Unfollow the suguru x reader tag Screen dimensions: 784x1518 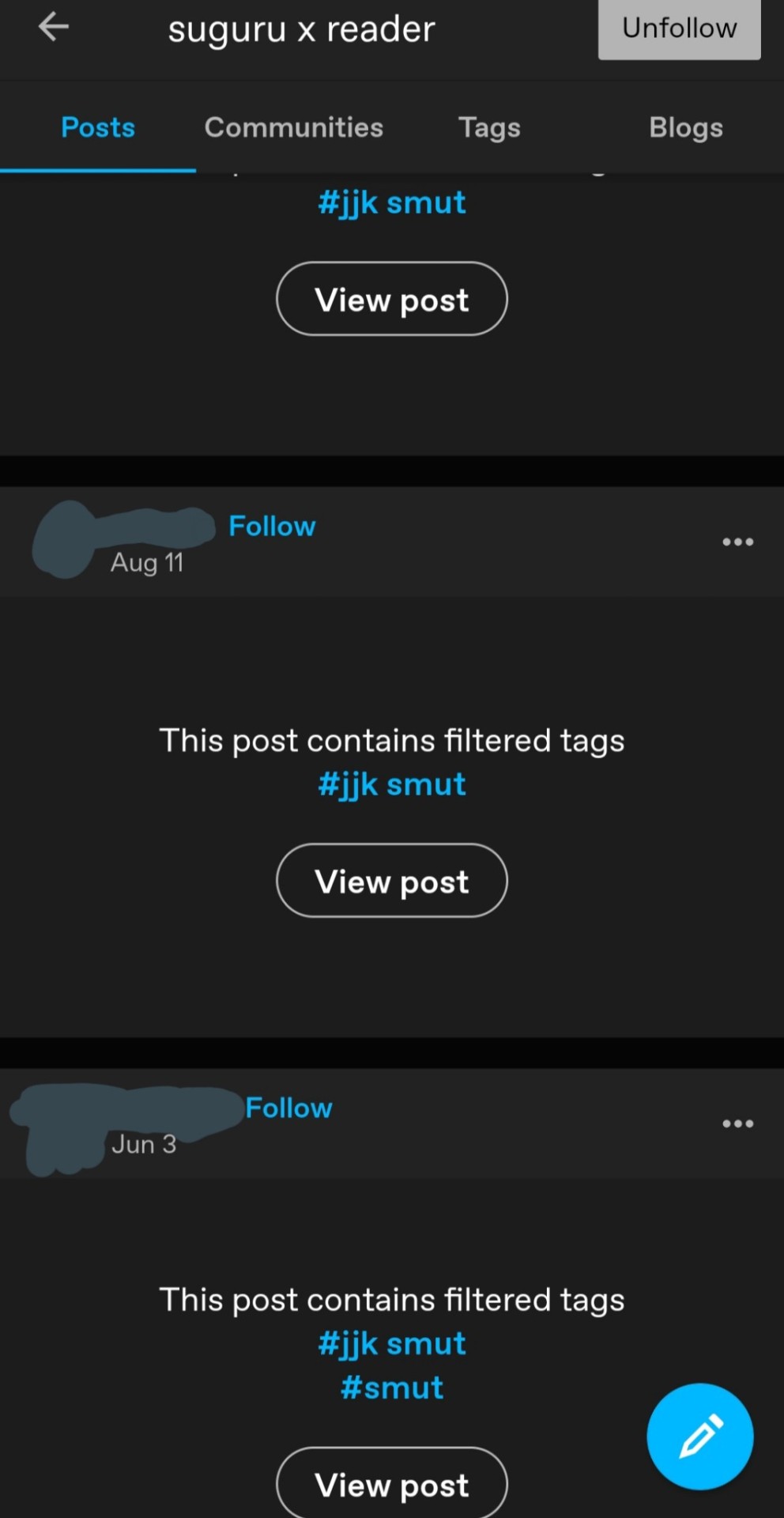[x=679, y=28]
